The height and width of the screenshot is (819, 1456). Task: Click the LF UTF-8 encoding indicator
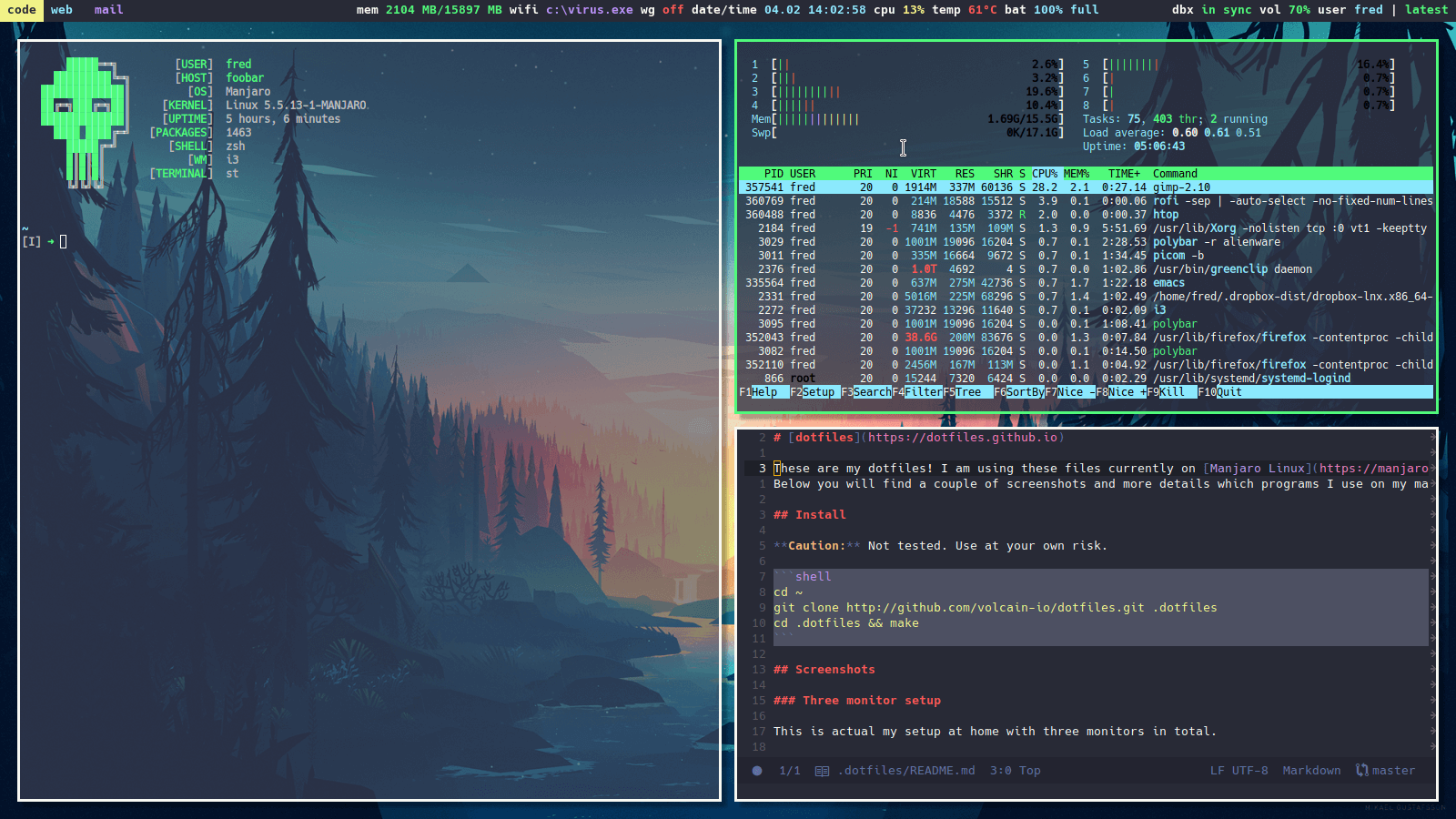tap(1239, 771)
